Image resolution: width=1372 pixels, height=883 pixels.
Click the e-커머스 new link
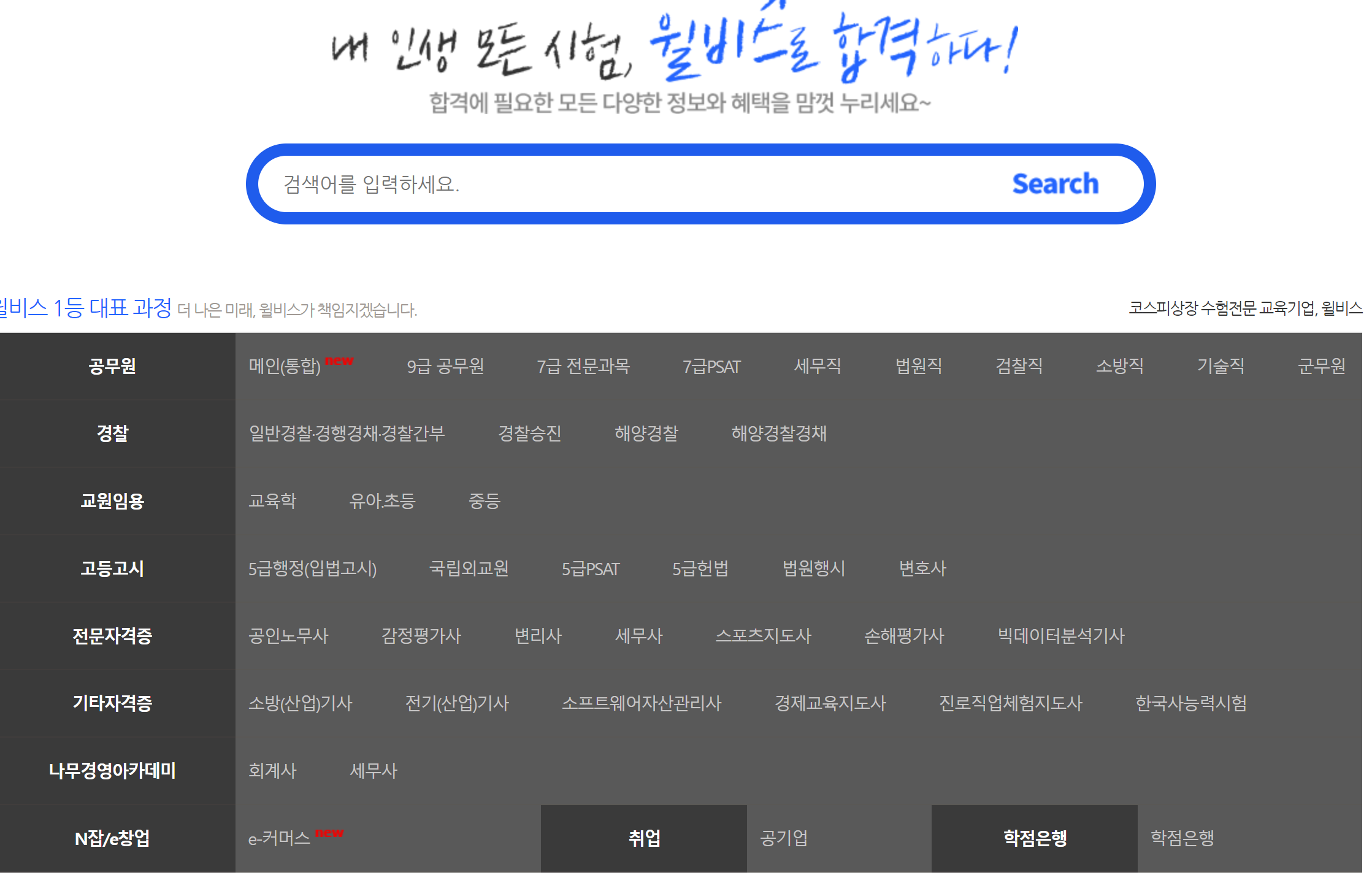[x=280, y=838]
